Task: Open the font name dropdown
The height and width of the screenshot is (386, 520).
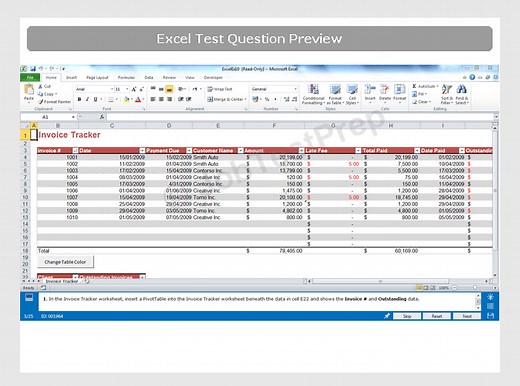Action: click(x=112, y=89)
